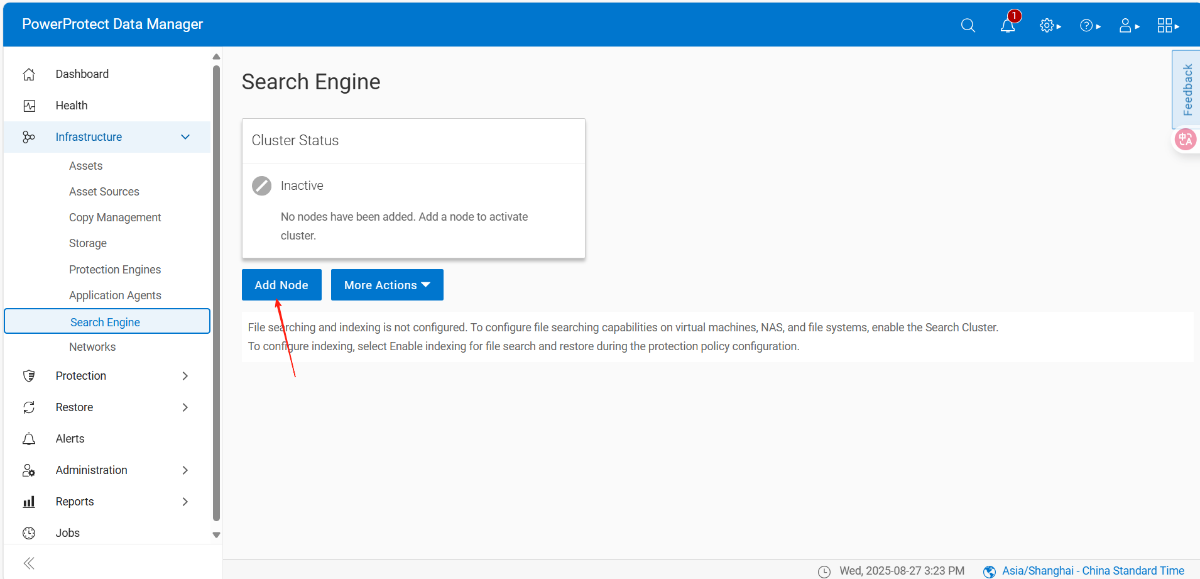Image resolution: width=1200 pixels, height=579 pixels.
Task: Select Copy Management
Action: (x=115, y=218)
